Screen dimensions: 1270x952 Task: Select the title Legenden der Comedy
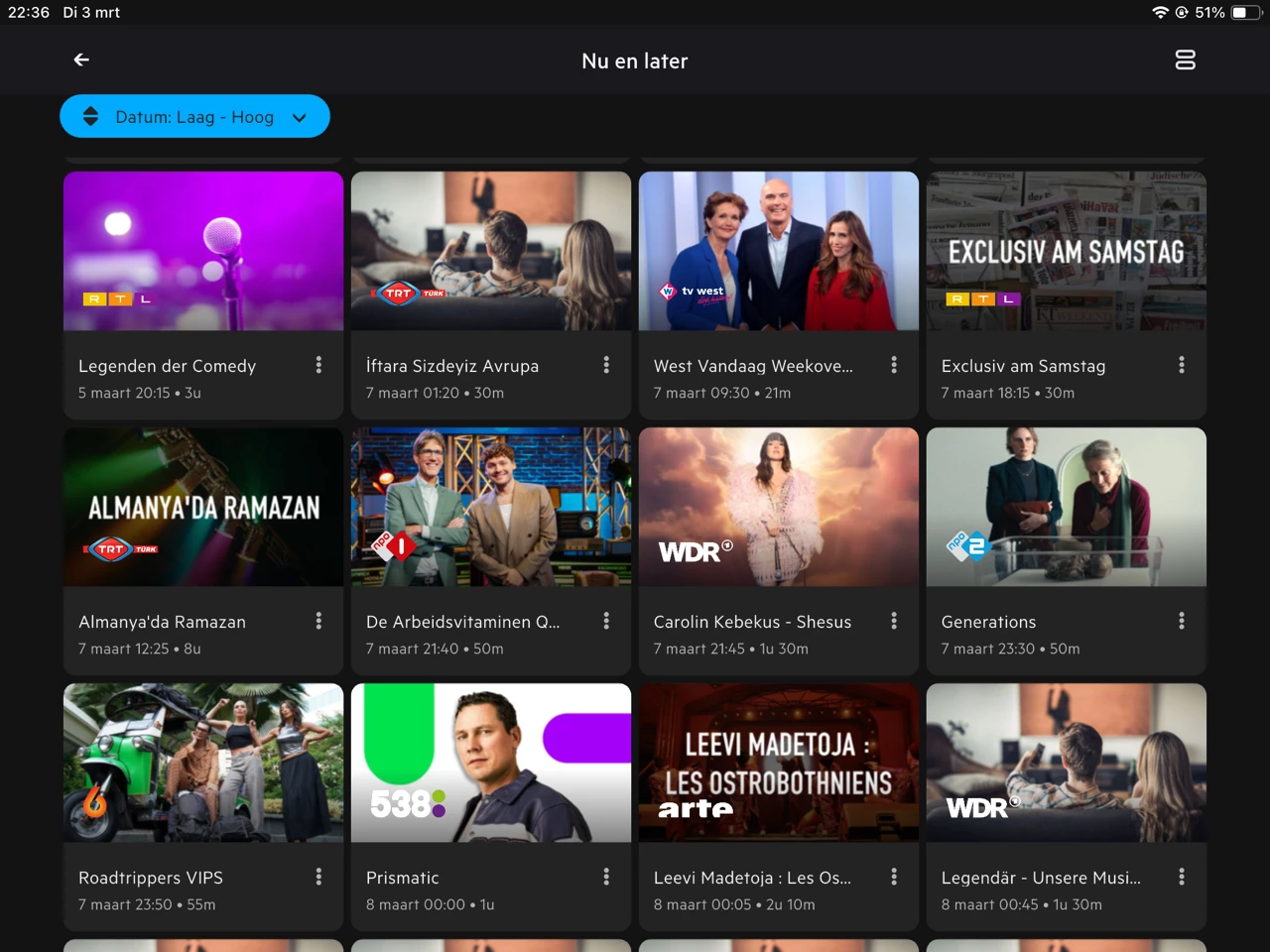pyautogui.click(x=168, y=366)
